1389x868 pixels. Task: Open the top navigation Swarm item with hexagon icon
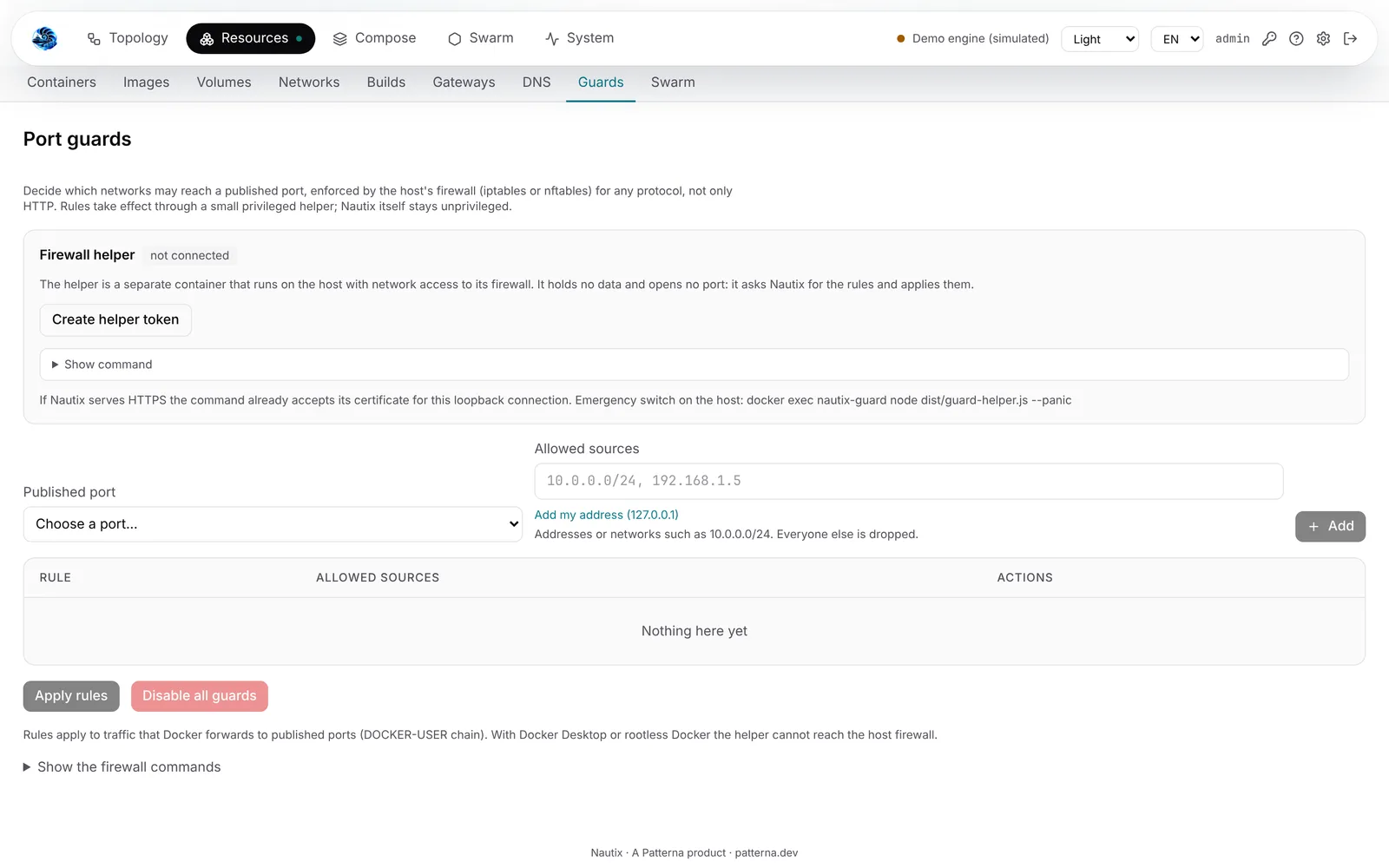[480, 38]
